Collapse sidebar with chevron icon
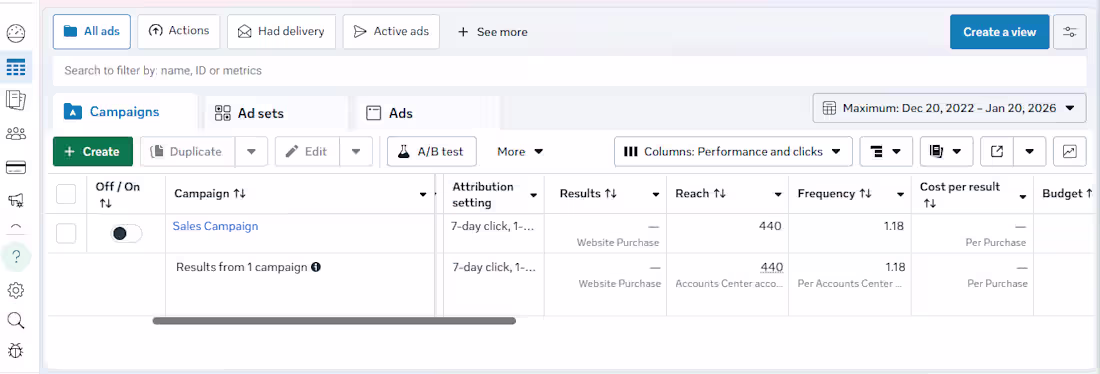1100x374 pixels. click(15, 226)
